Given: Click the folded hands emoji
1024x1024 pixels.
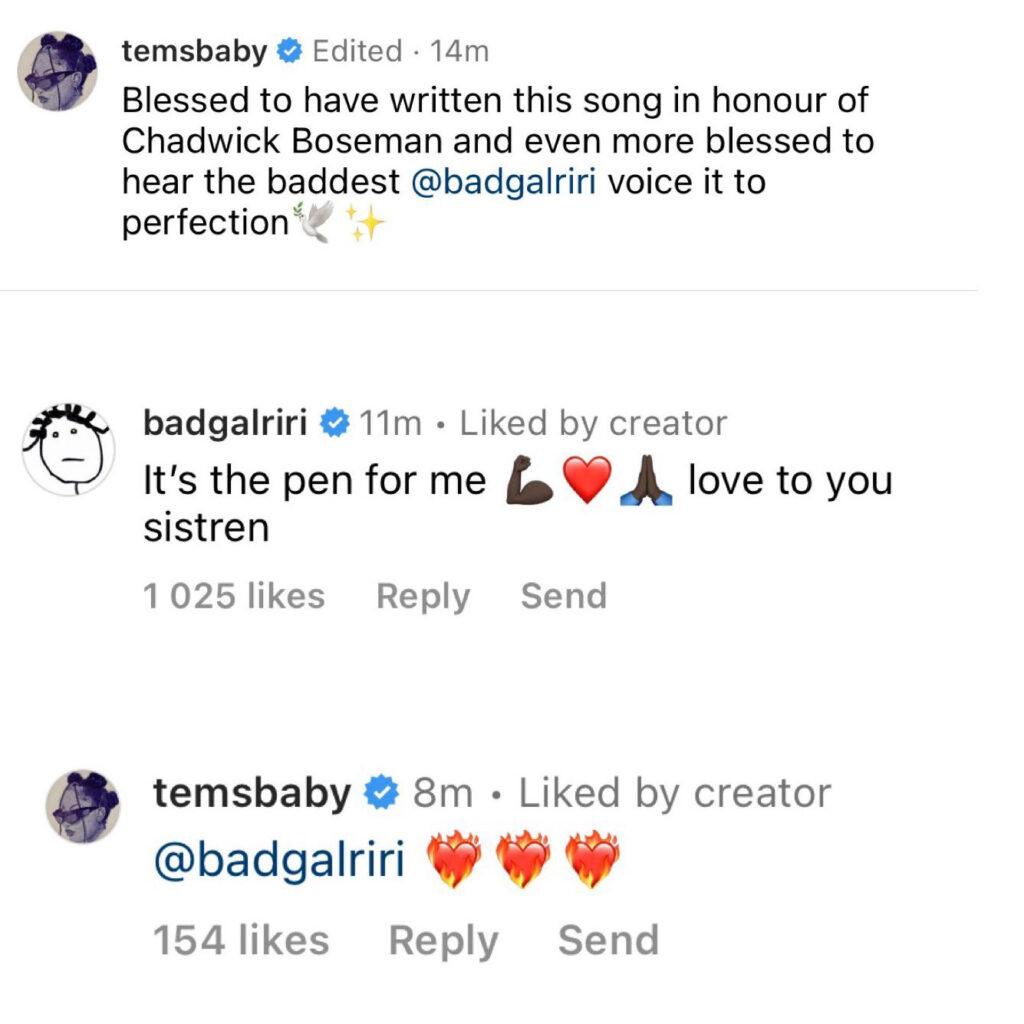Looking at the screenshot, I should tap(644, 483).
